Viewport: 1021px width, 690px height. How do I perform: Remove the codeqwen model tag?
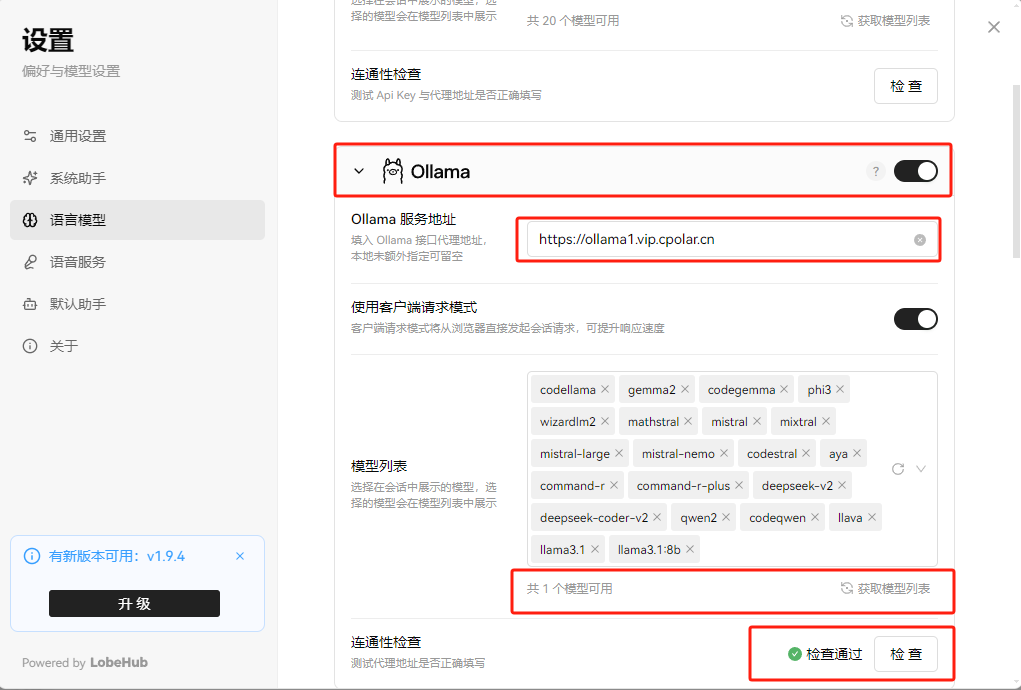click(815, 517)
